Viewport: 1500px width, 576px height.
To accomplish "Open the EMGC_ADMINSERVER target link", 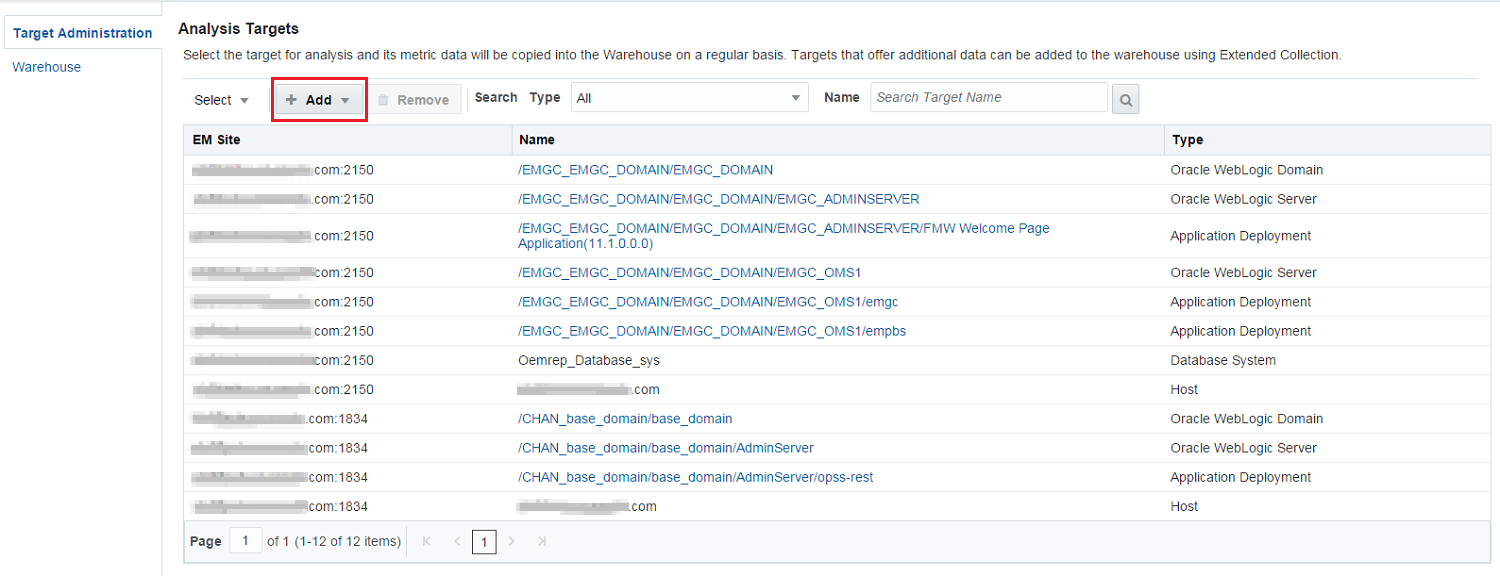I will point(718,199).
